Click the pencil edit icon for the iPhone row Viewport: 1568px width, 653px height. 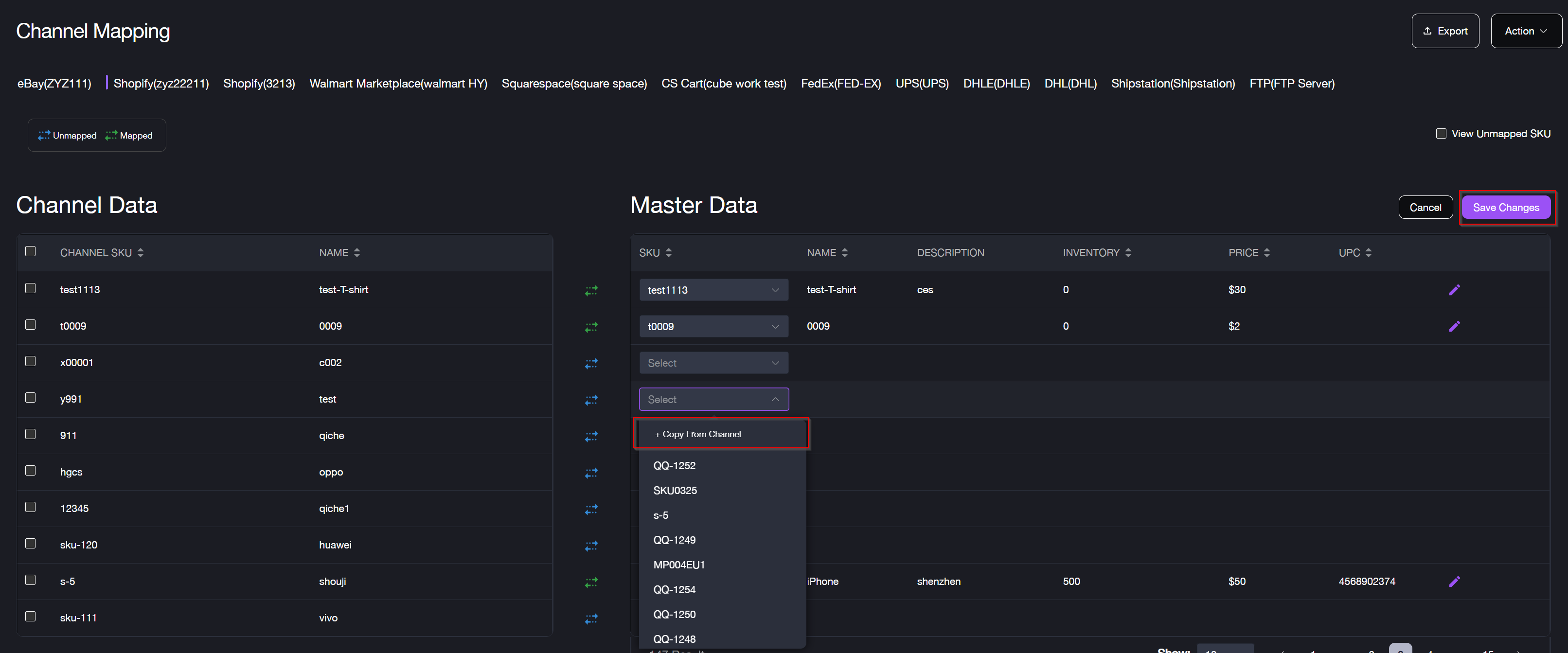point(1454,581)
